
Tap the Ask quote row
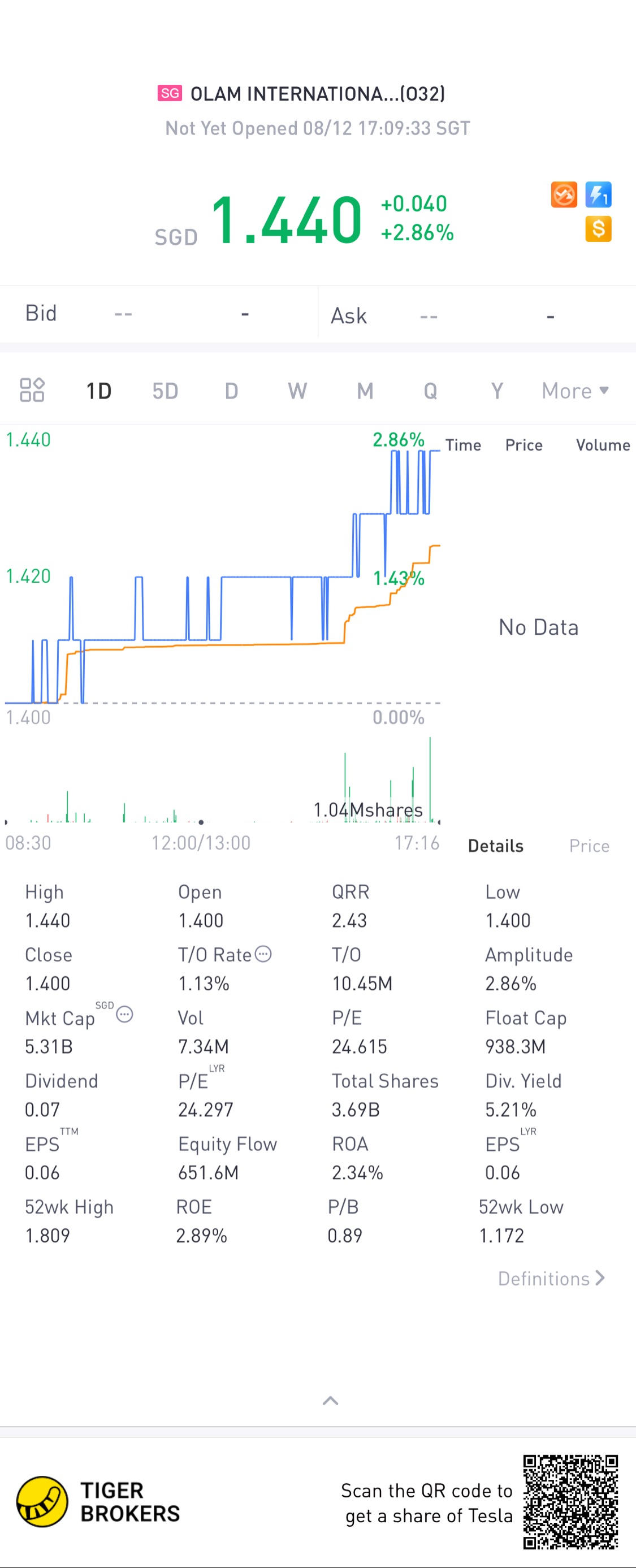pyautogui.click(x=477, y=315)
